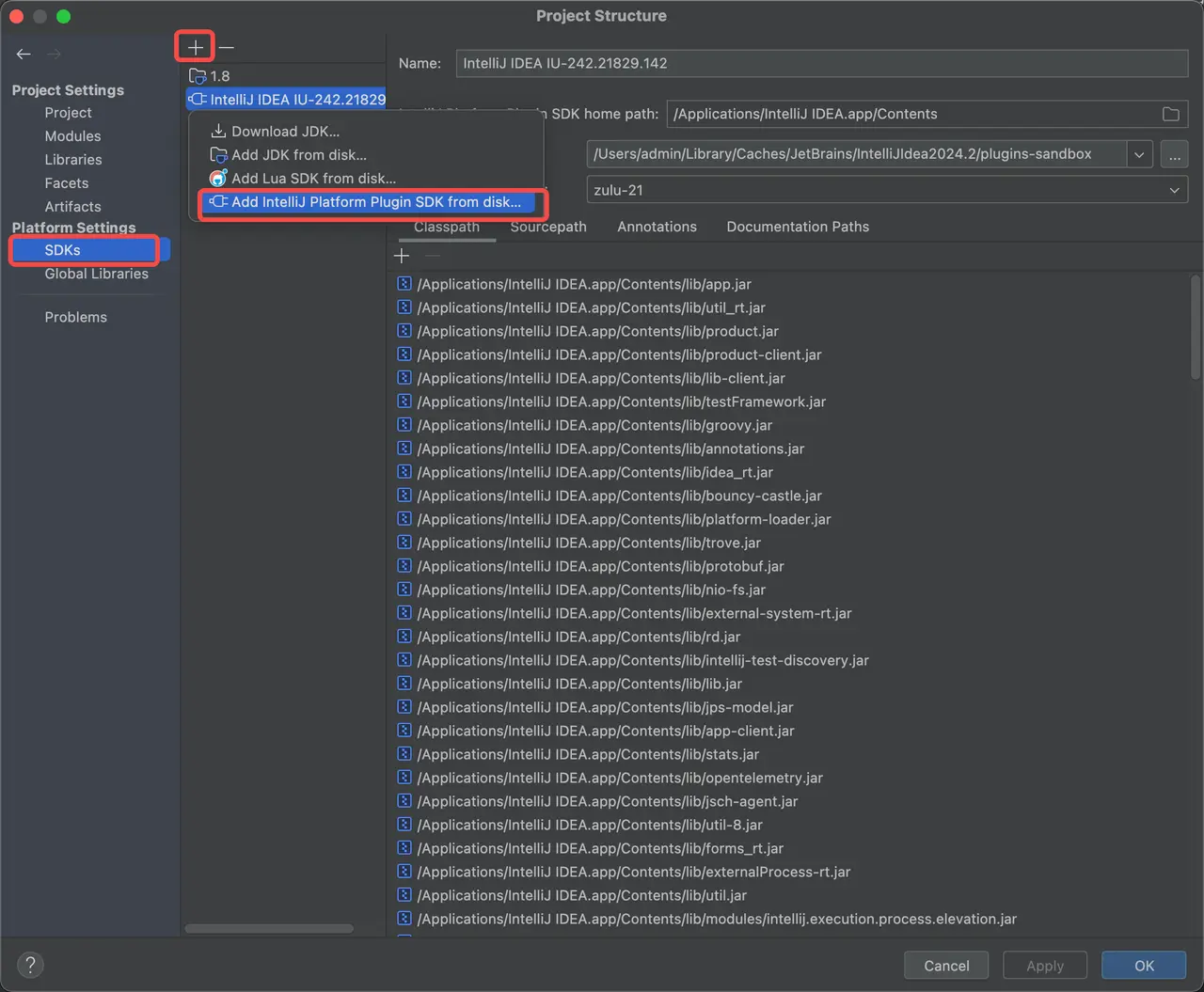Select Libraries in sidebar
The image size is (1204, 992).
click(73, 160)
